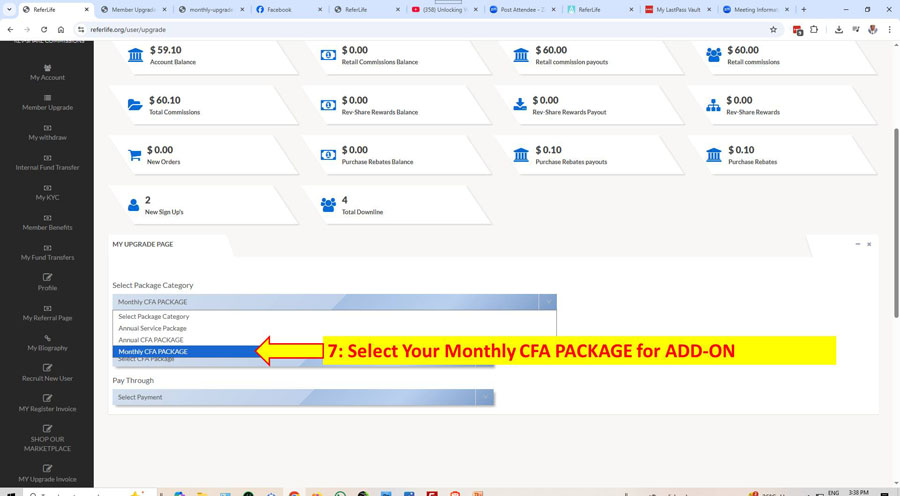The image size is (900, 496).
Task: Expand the Select Package Category dropdown
Action: coord(334,302)
